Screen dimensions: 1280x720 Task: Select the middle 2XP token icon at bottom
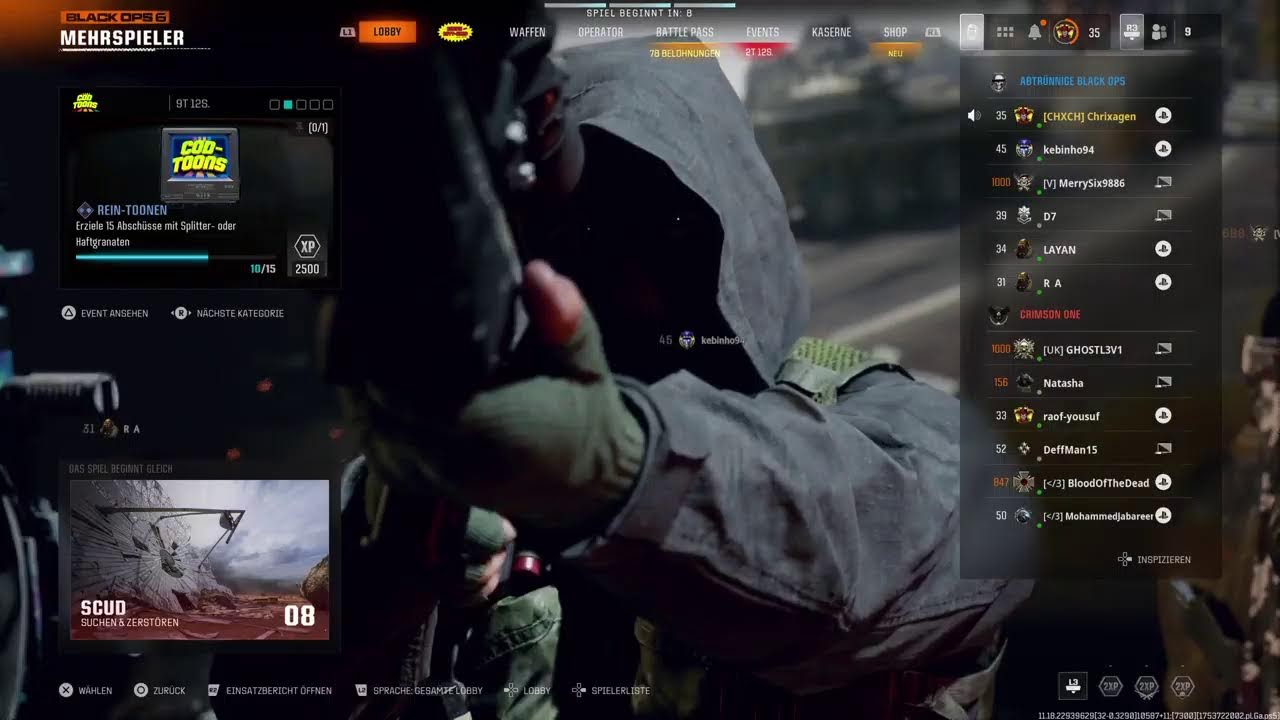(1146, 686)
